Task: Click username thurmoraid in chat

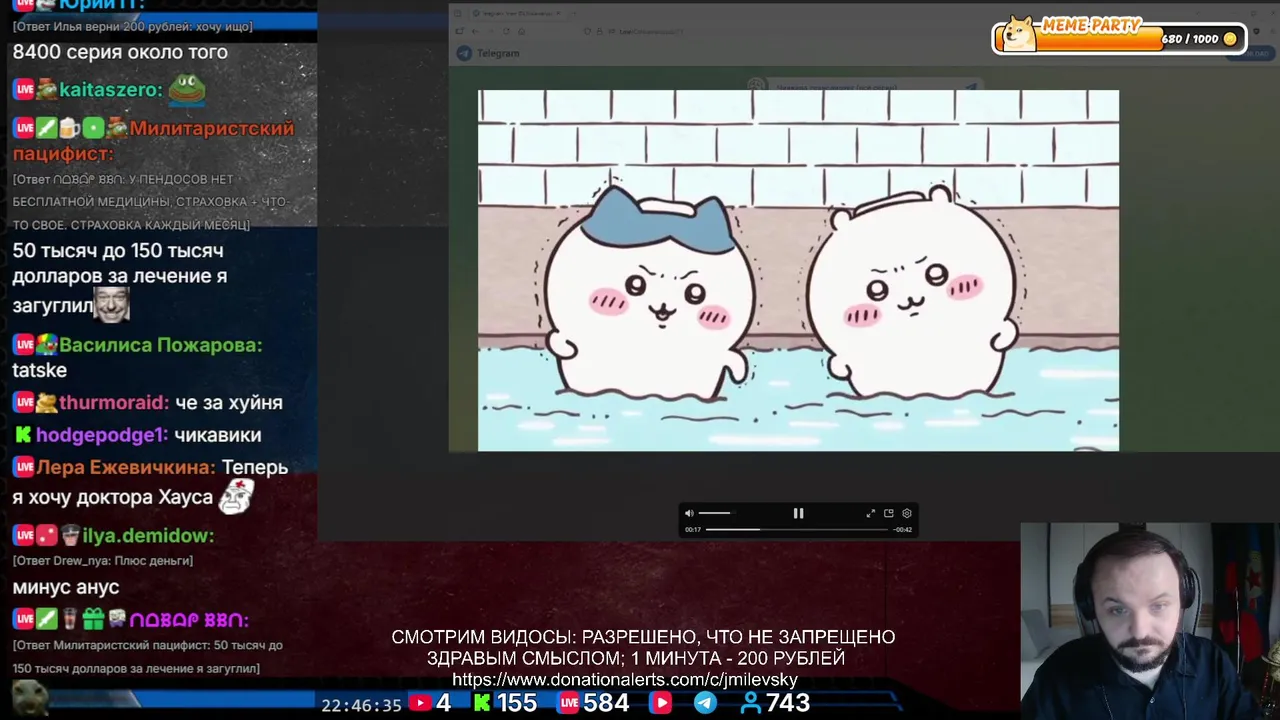Action: 114,403
